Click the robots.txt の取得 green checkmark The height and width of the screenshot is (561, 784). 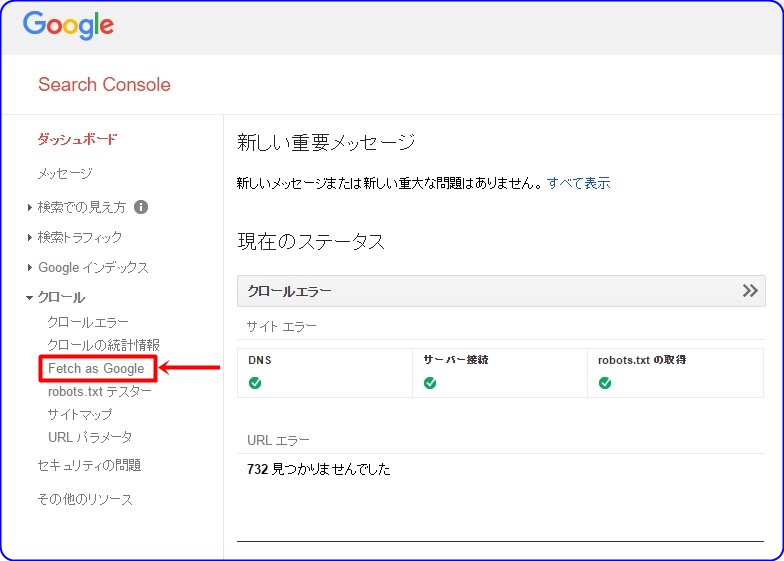pos(605,383)
